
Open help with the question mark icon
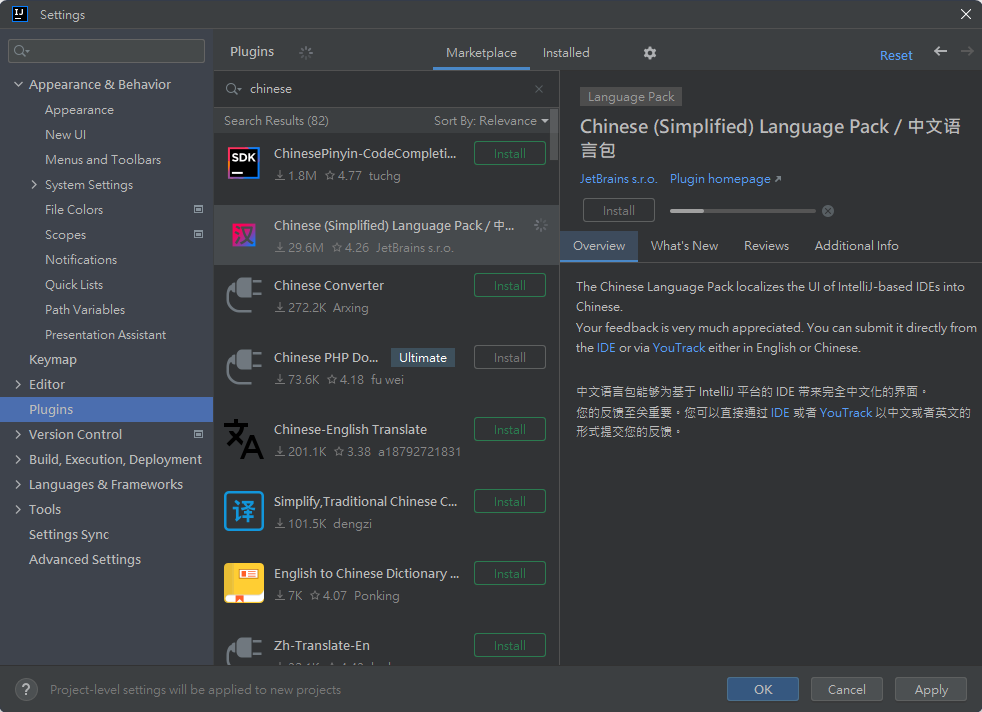(26, 689)
